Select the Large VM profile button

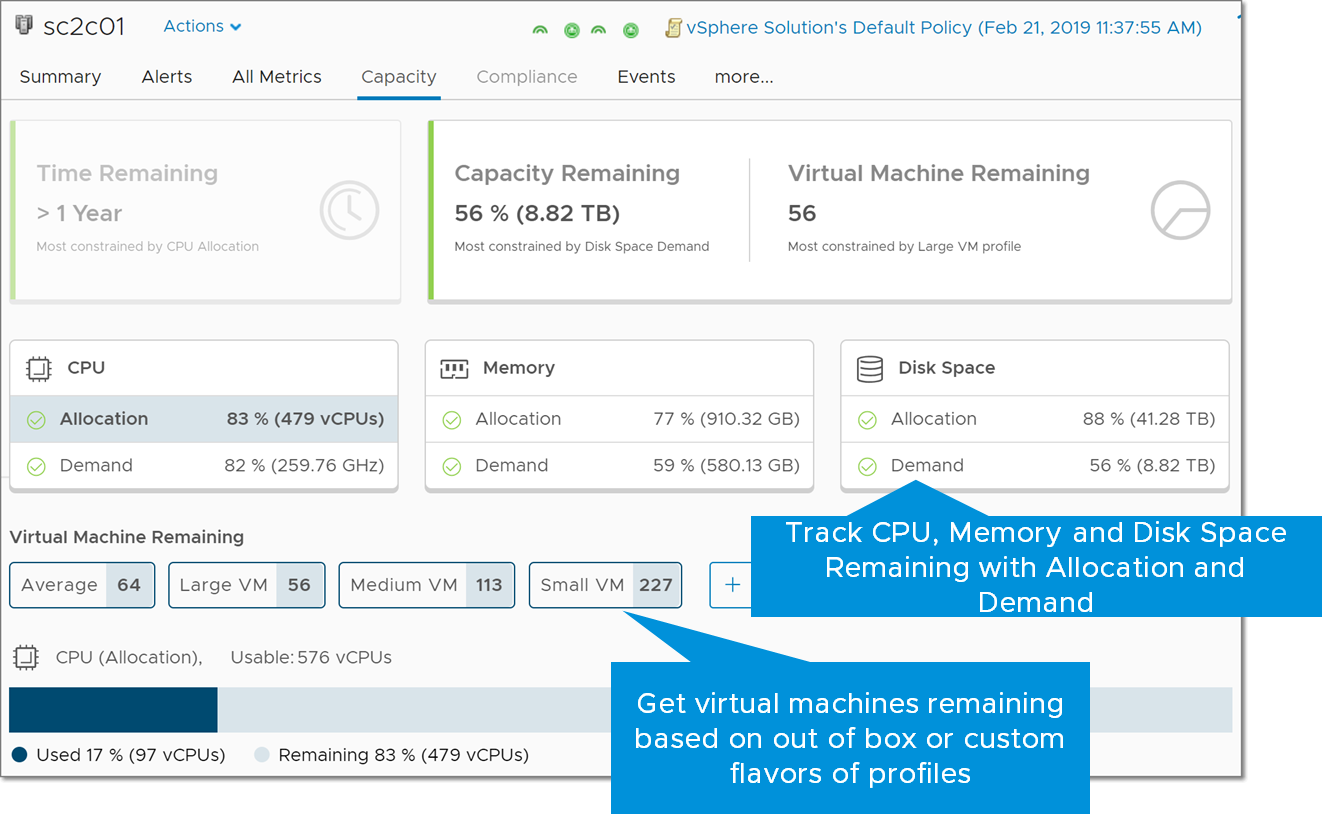247,585
